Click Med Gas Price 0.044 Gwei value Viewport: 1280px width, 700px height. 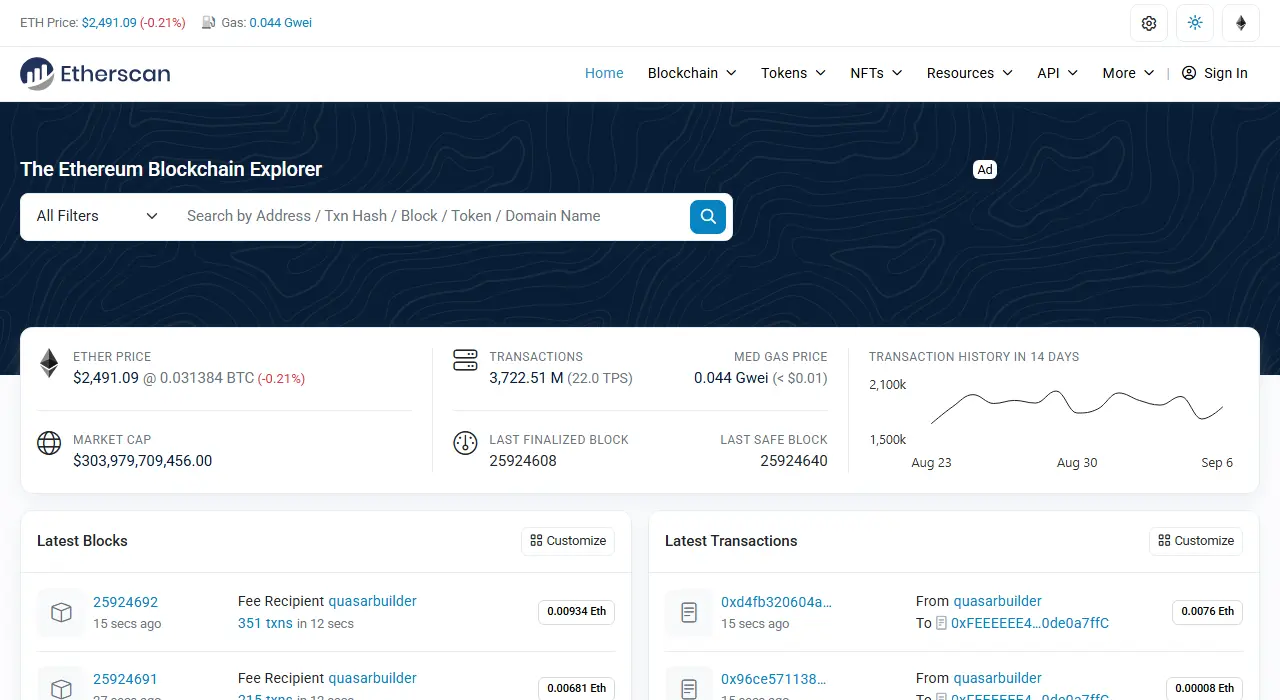pyautogui.click(x=731, y=378)
